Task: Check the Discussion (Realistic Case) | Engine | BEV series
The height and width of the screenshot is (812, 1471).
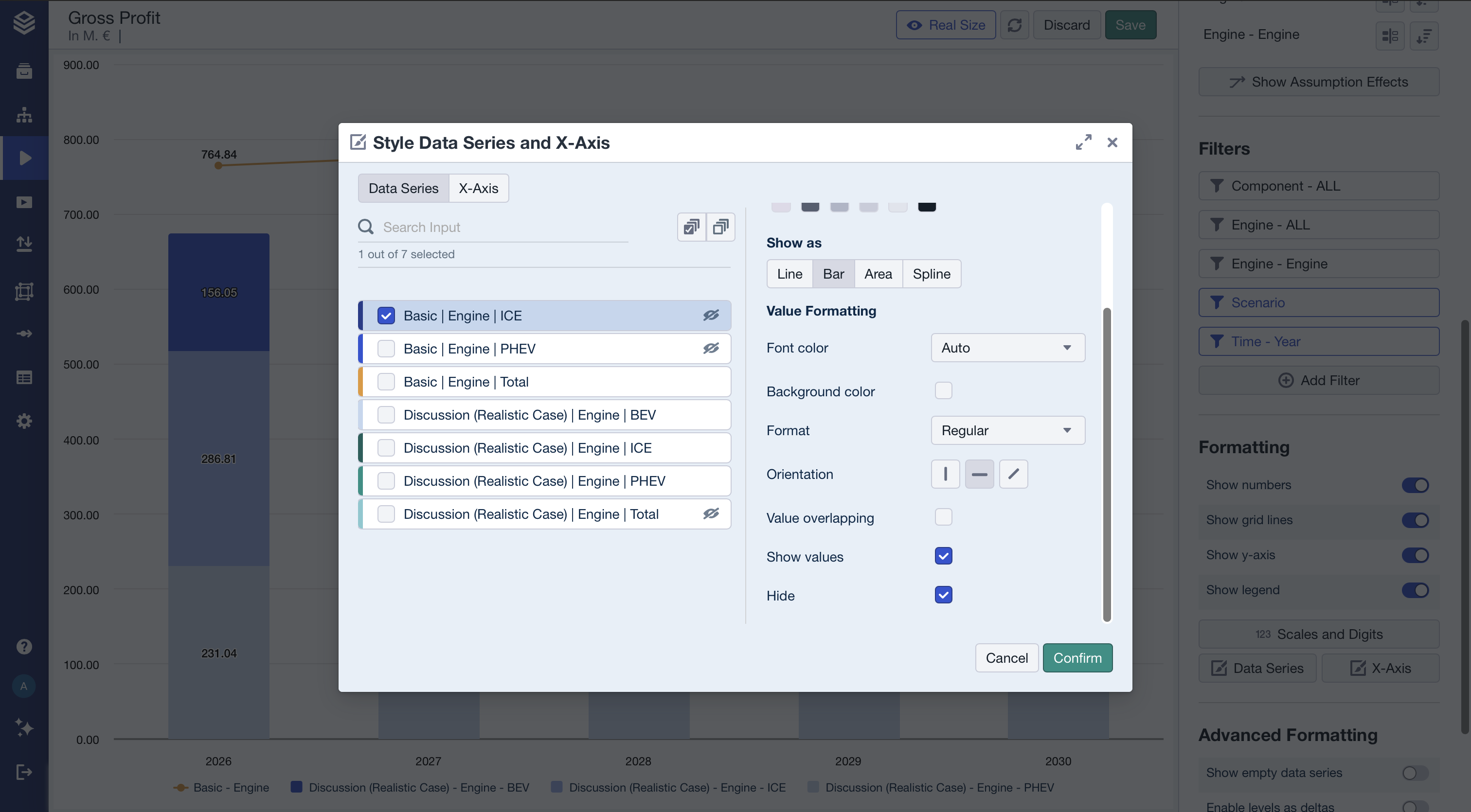Action: [387, 415]
